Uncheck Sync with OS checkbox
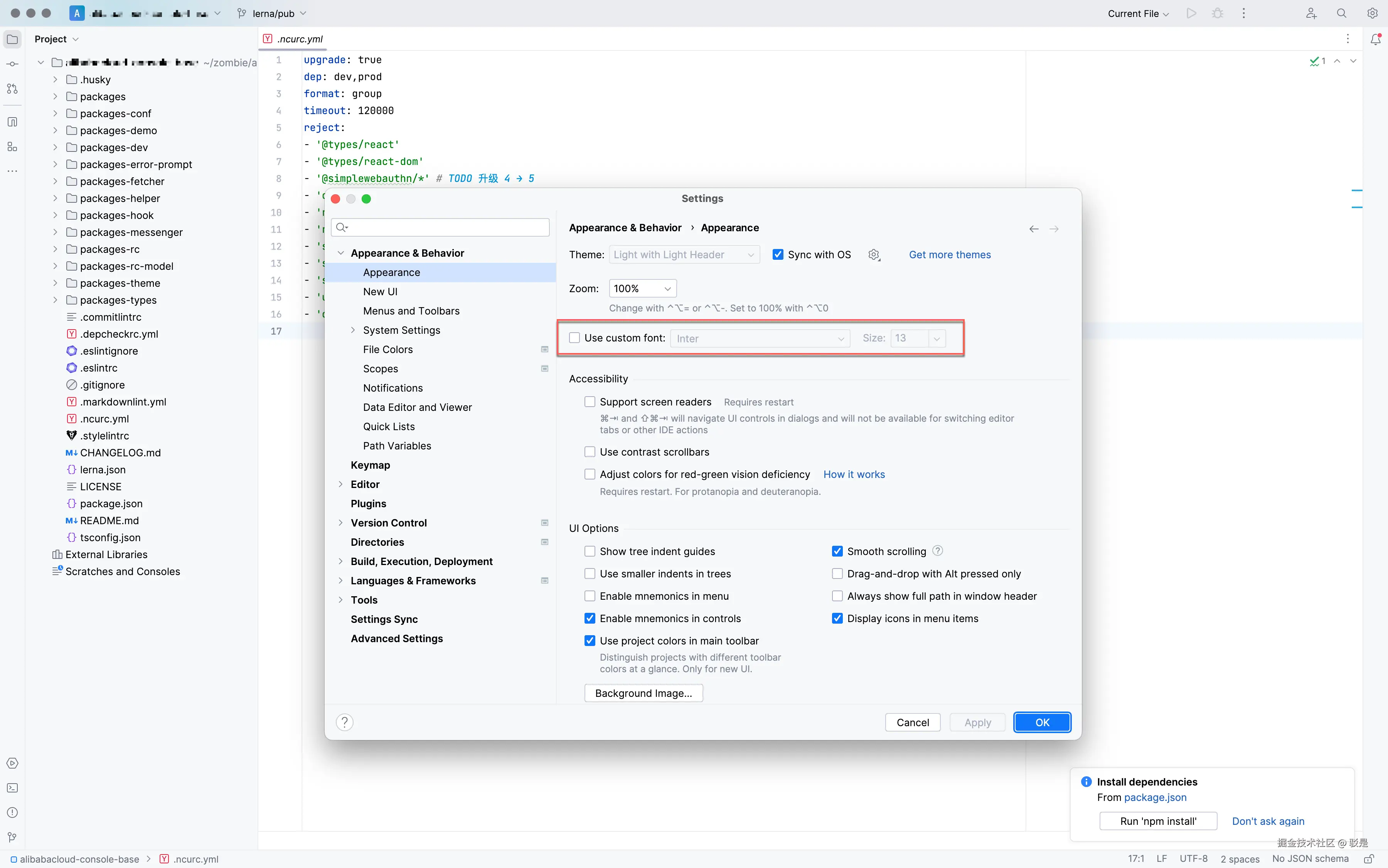The image size is (1388, 868). (x=778, y=255)
